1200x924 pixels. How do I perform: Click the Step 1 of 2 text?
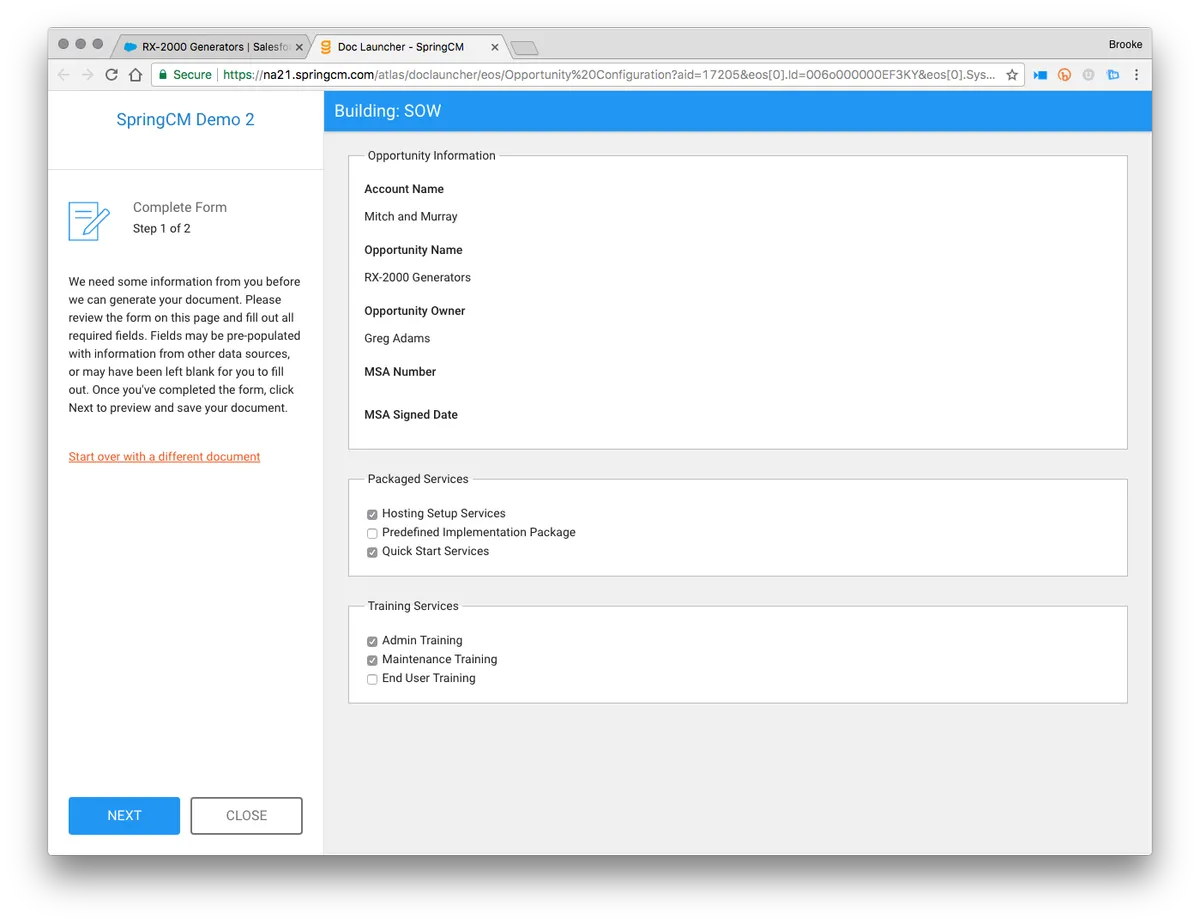click(162, 228)
